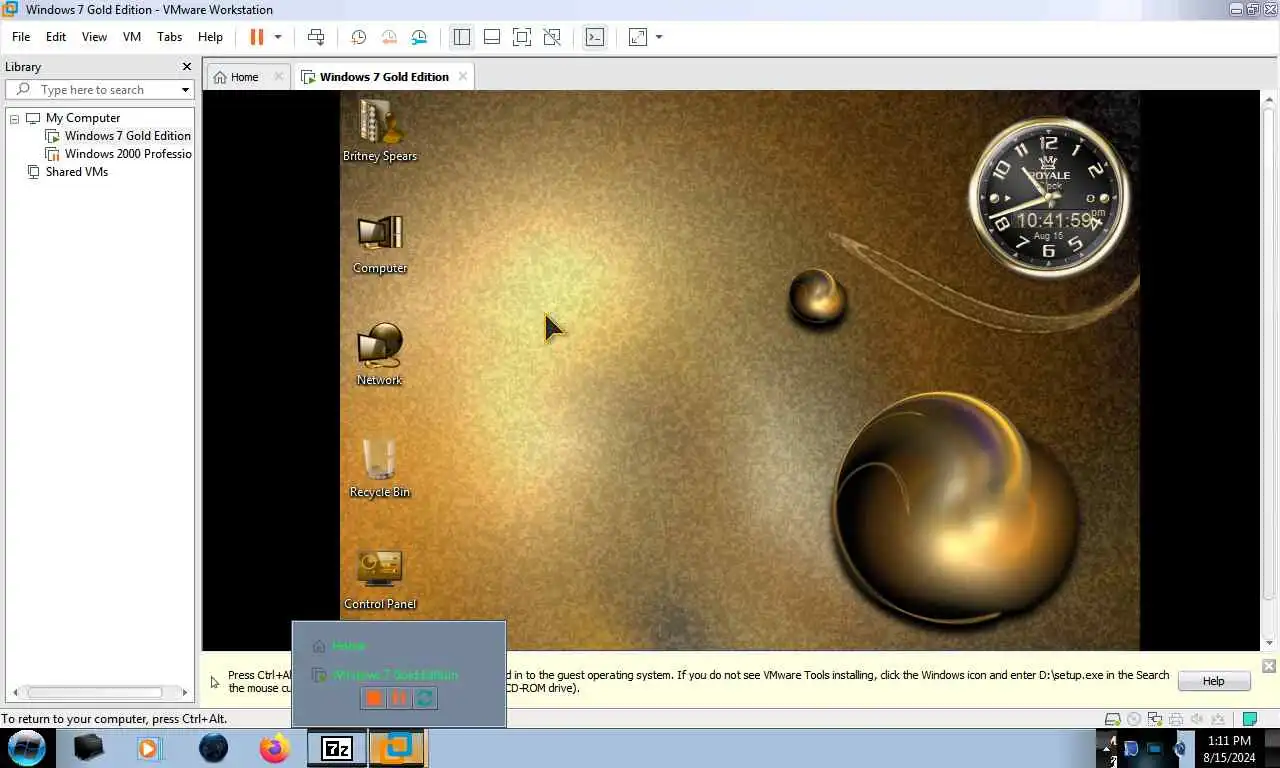Open the File menu
Screen dimensions: 1280x768
click(x=21, y=37)
